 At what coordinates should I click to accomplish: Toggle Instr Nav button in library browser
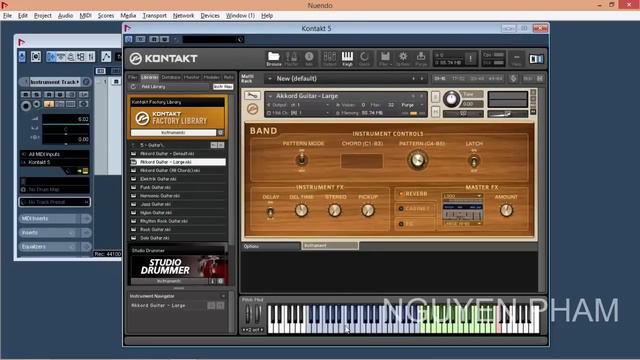pos(223,87)
